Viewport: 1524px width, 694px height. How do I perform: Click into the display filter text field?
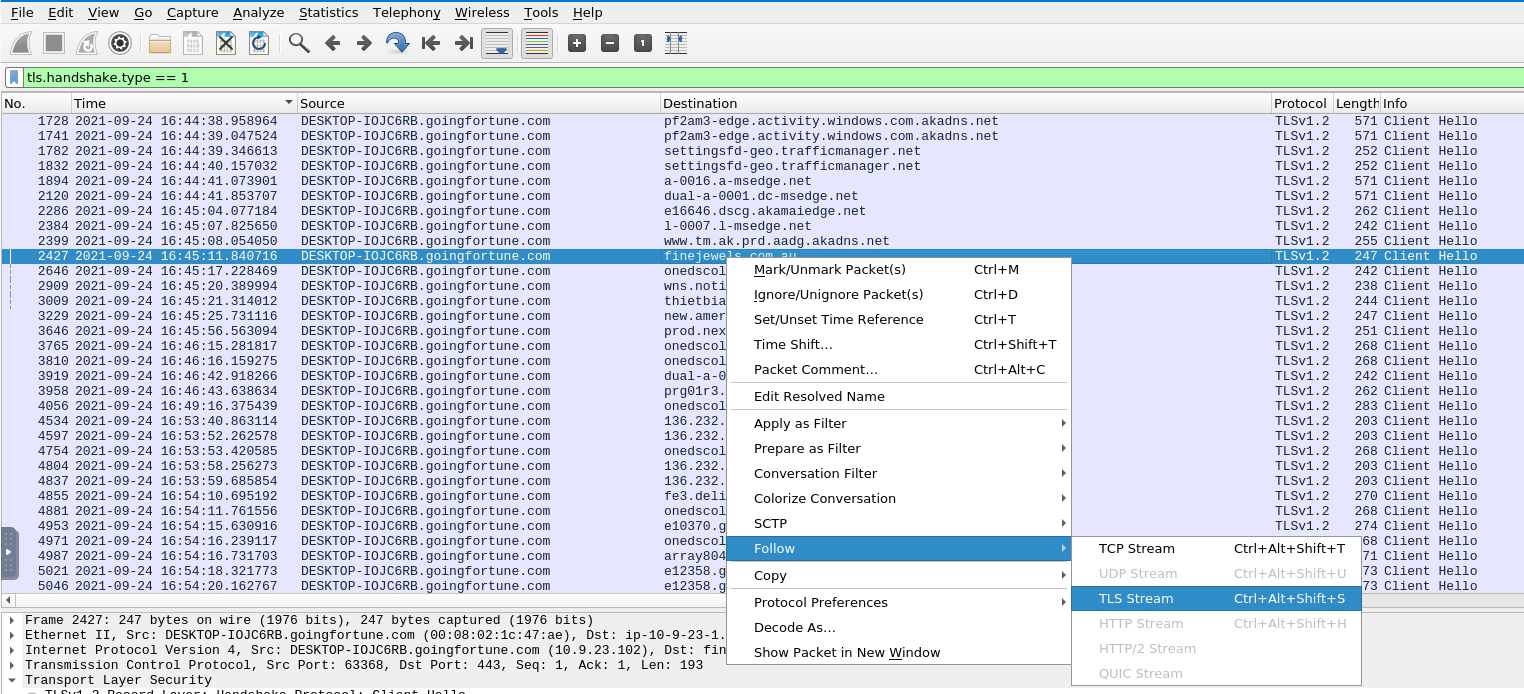(700, 77)
